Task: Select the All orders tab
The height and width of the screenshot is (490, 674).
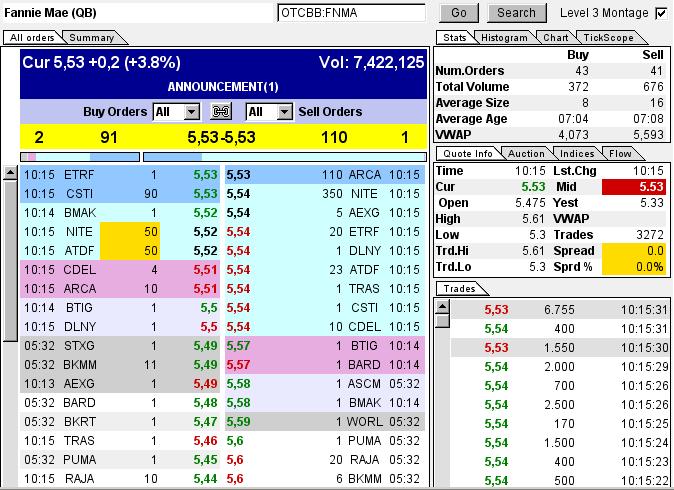Action: tap(32, 37)
